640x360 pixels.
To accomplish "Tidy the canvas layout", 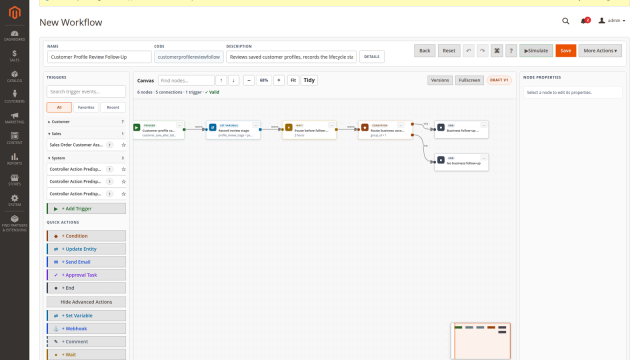I will [309, 80].
